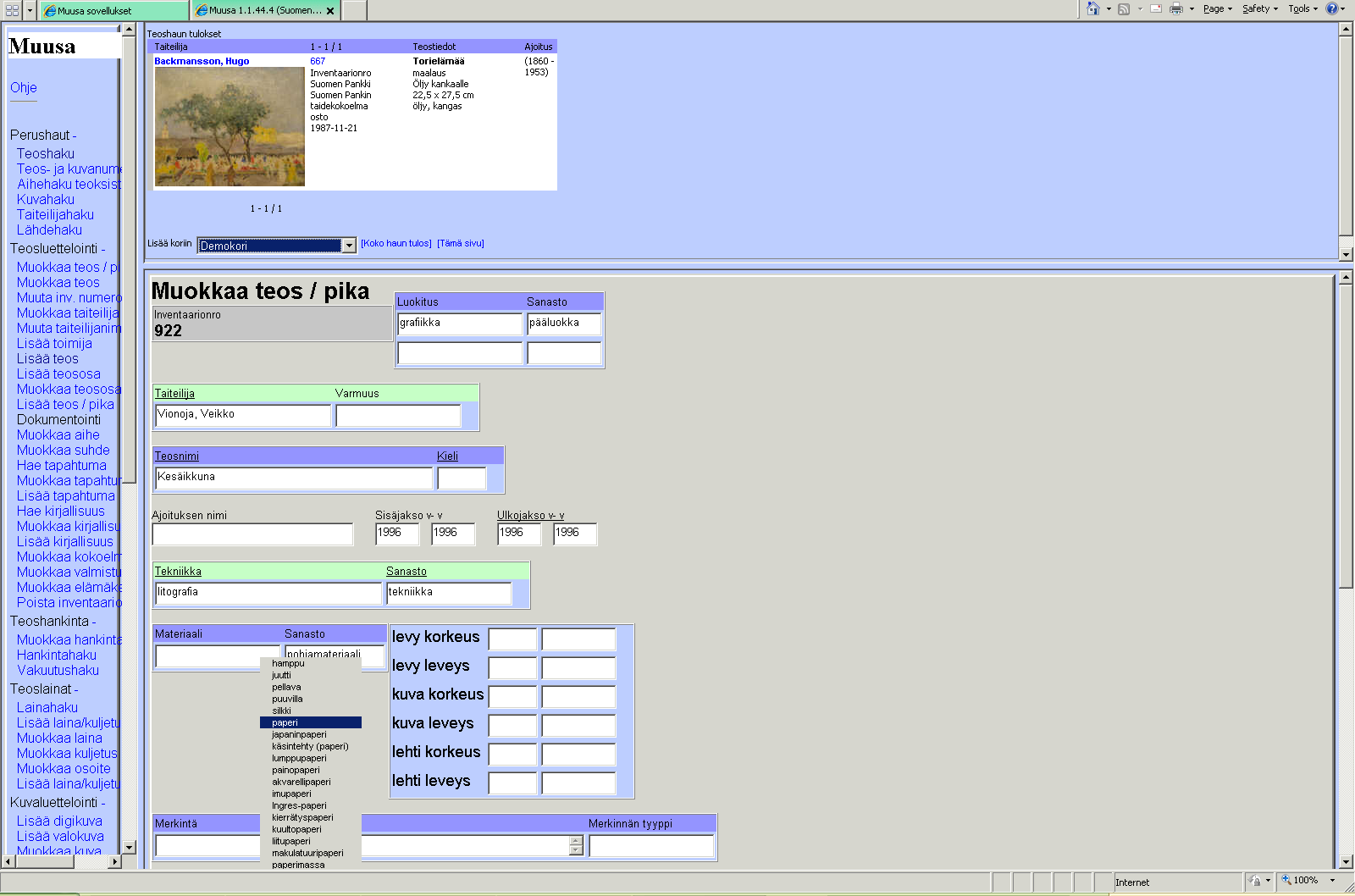This screenshot has width=1355, height=896.
Task: Click the Tekniikka field containing litografia
Action: click(x=268, y=593)
